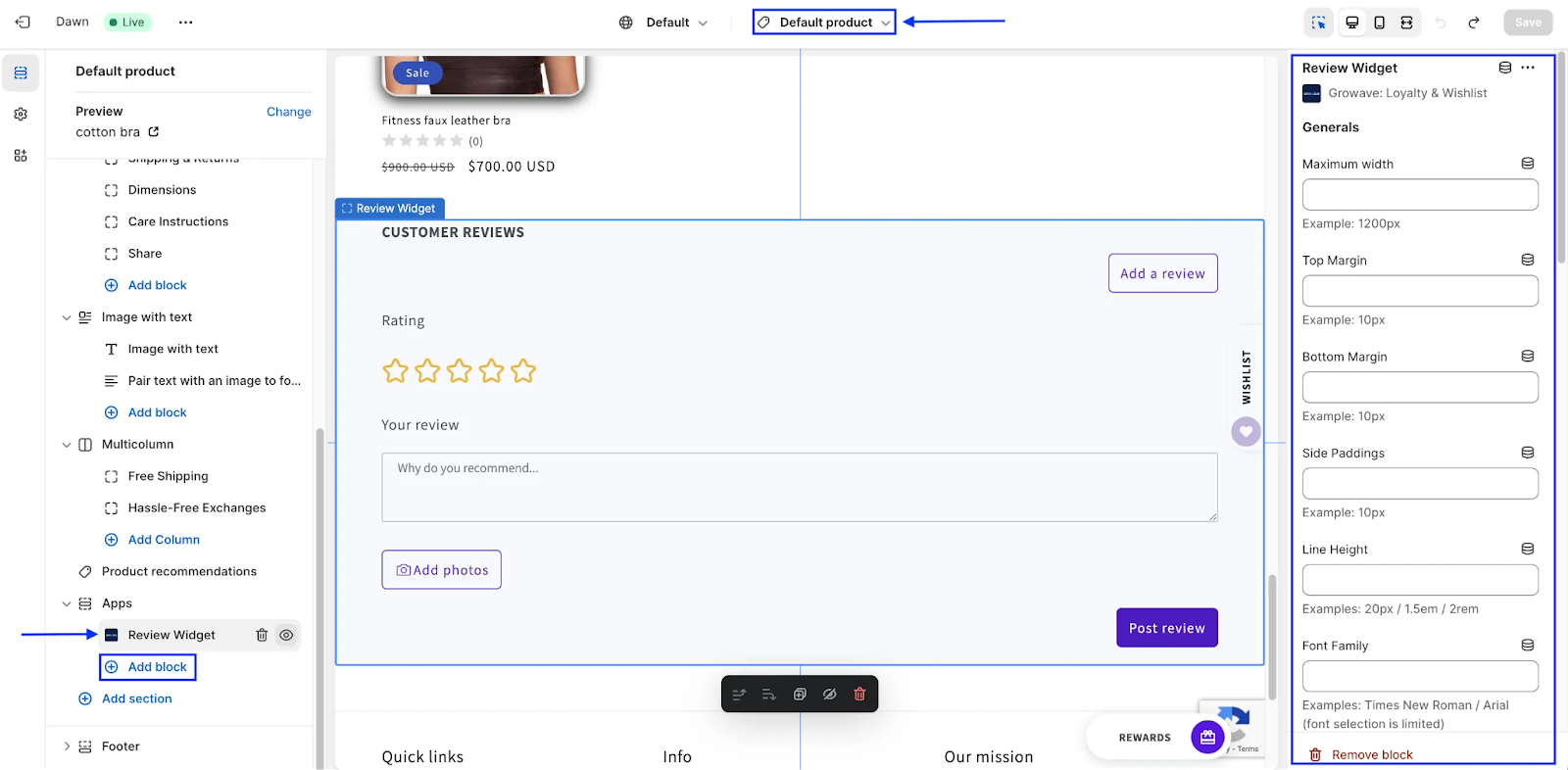Click the Add photos button

point(442,570)
